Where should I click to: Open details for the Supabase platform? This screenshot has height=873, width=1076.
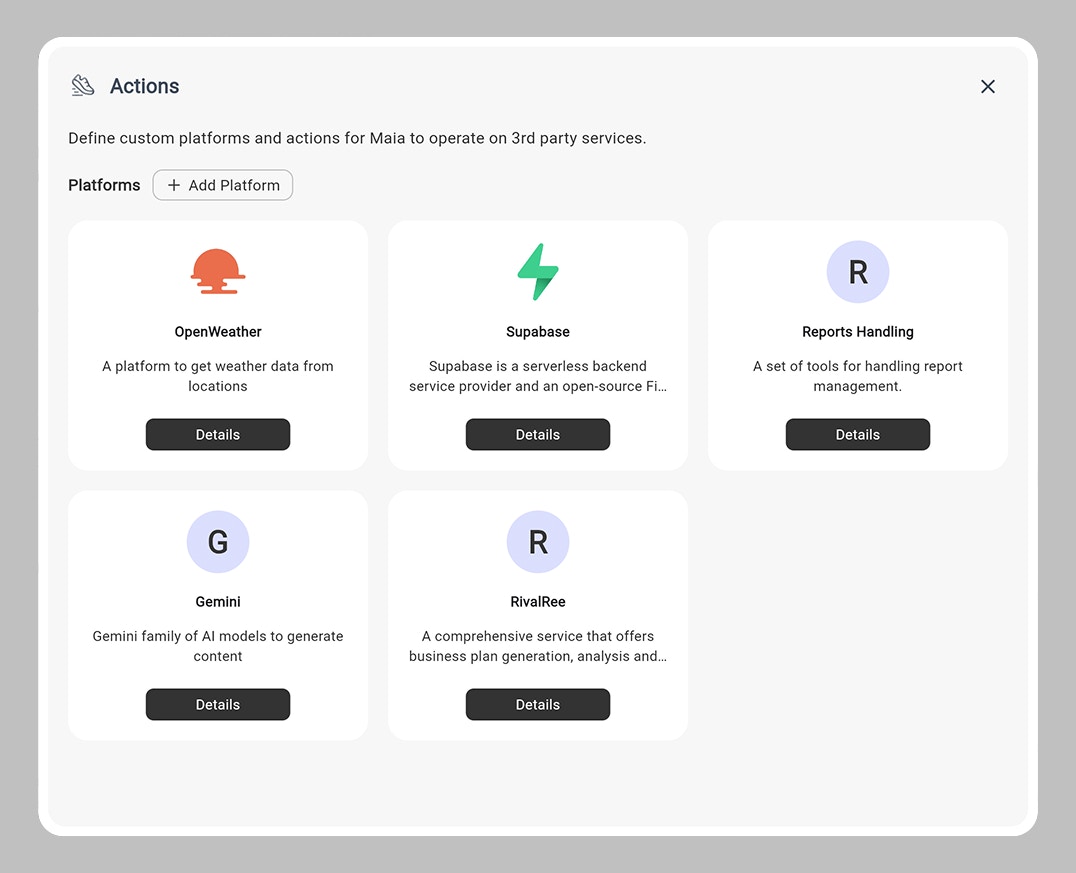pos(538,434)
